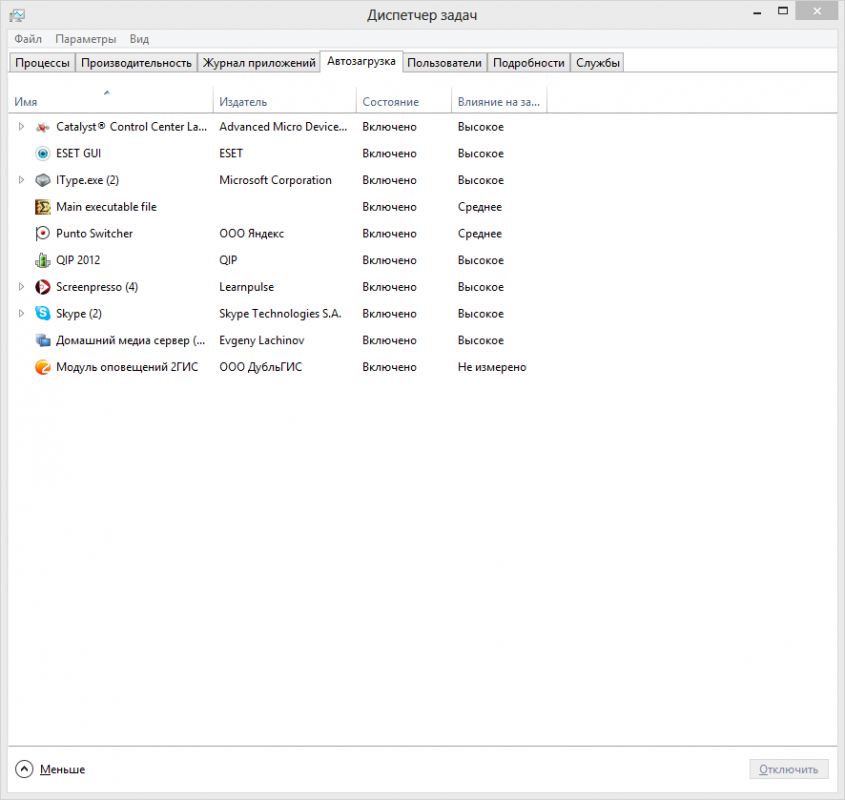Screen dimensions: 845x800
Task: Switch to the Производительность tab
Action: pos(136,63)
